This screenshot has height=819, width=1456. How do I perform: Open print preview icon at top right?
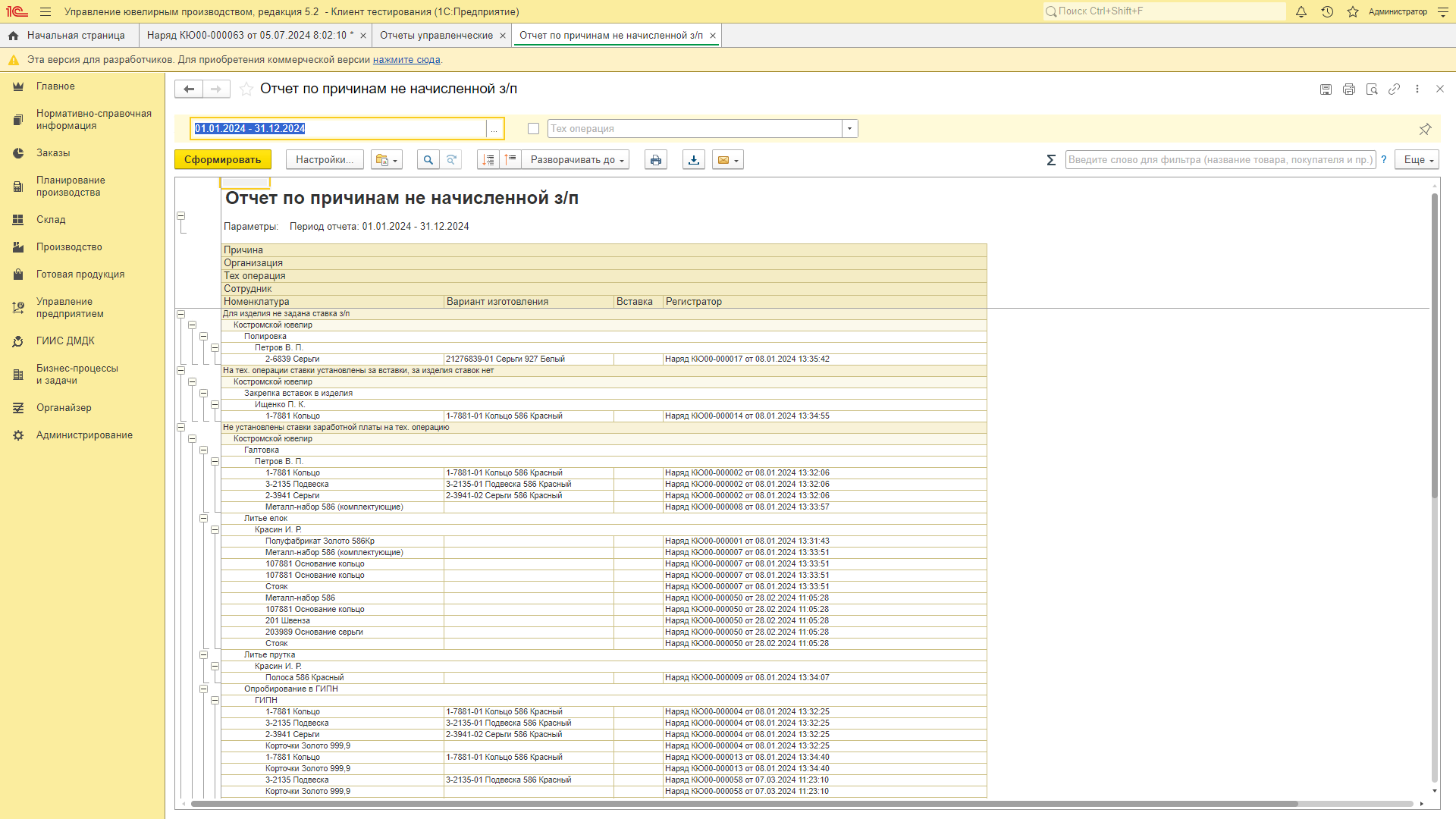1372,89
